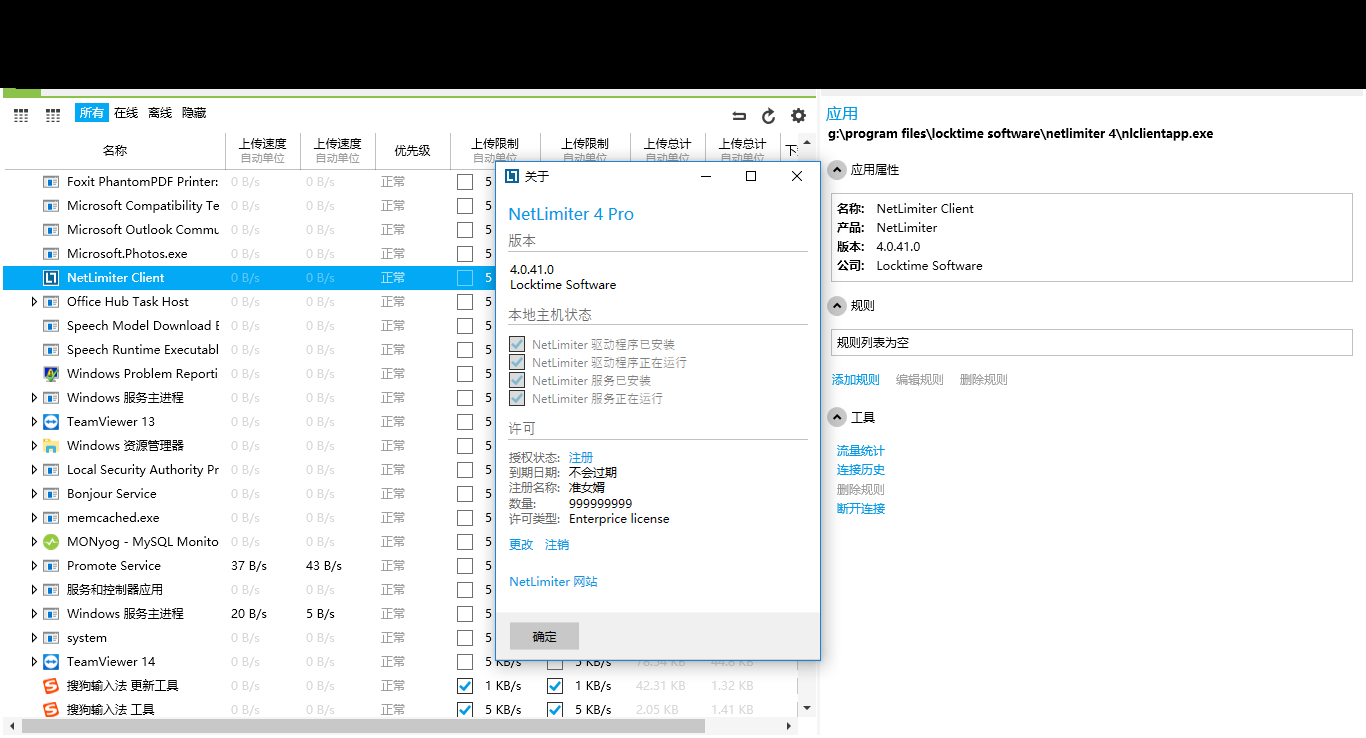This screenshot has height=738, width=1366.
Task: Switch to small grid view icon
Action: pos(53,115)
